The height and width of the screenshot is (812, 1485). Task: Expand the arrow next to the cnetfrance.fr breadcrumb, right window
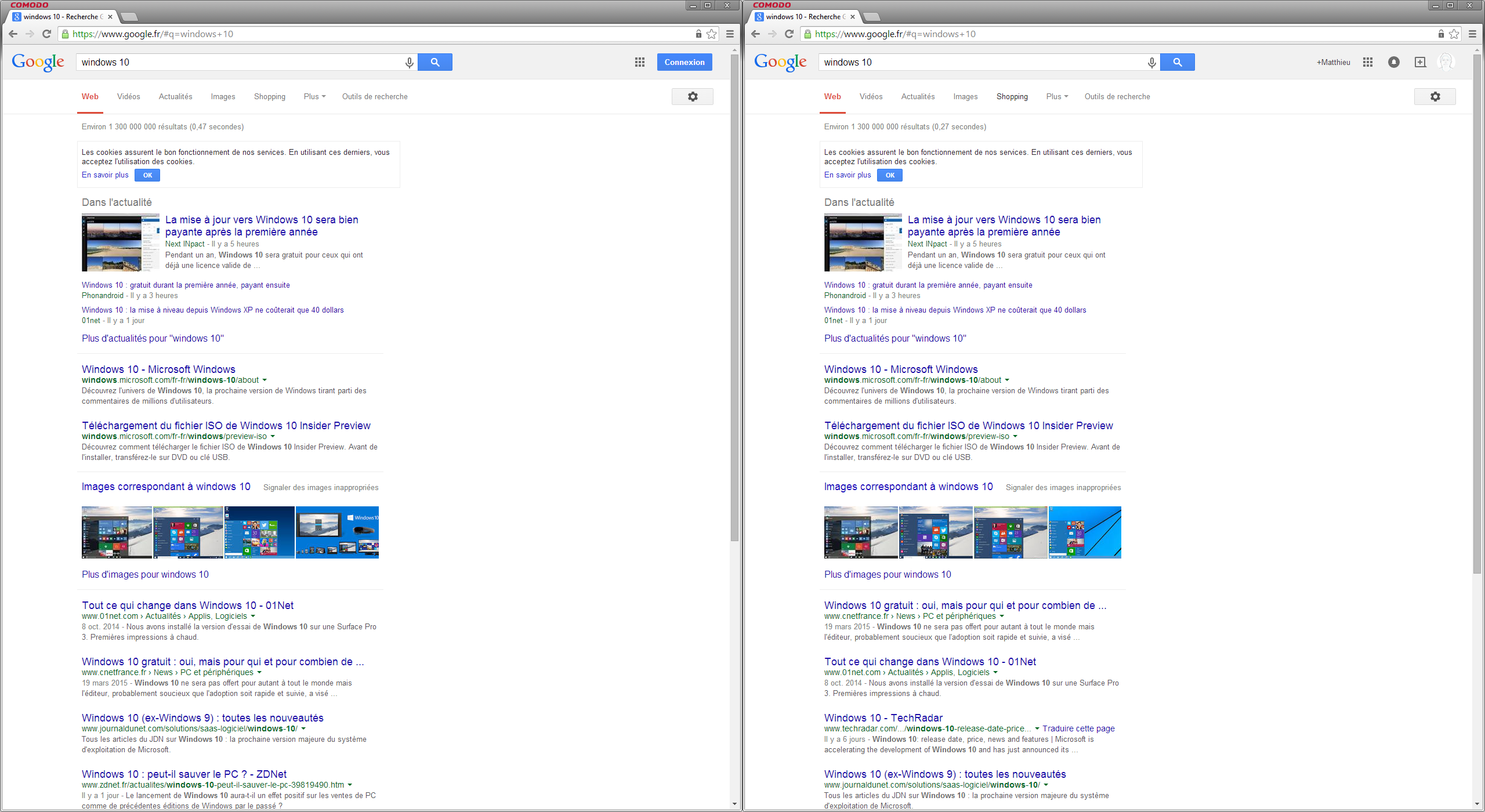[x=1002, y=617]
